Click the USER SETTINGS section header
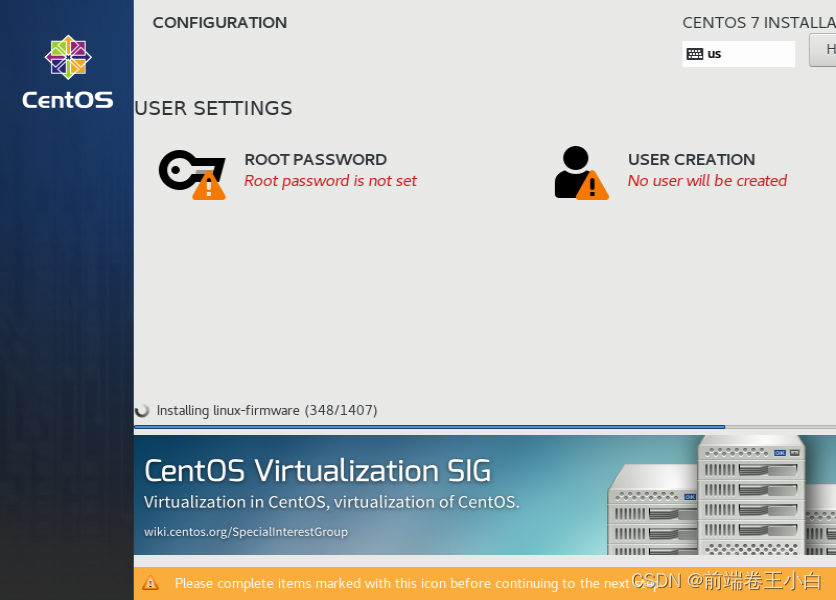 tap(212, 108)
